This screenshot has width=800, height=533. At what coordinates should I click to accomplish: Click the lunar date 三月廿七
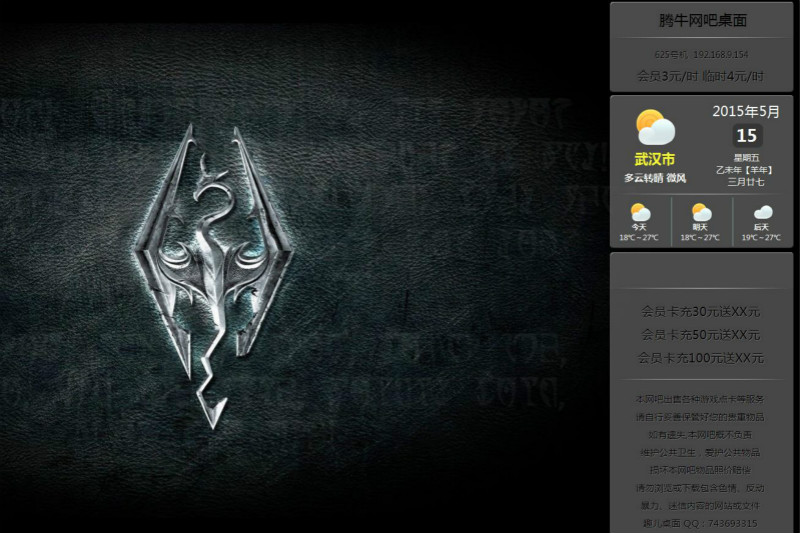(x=746, y=181)
